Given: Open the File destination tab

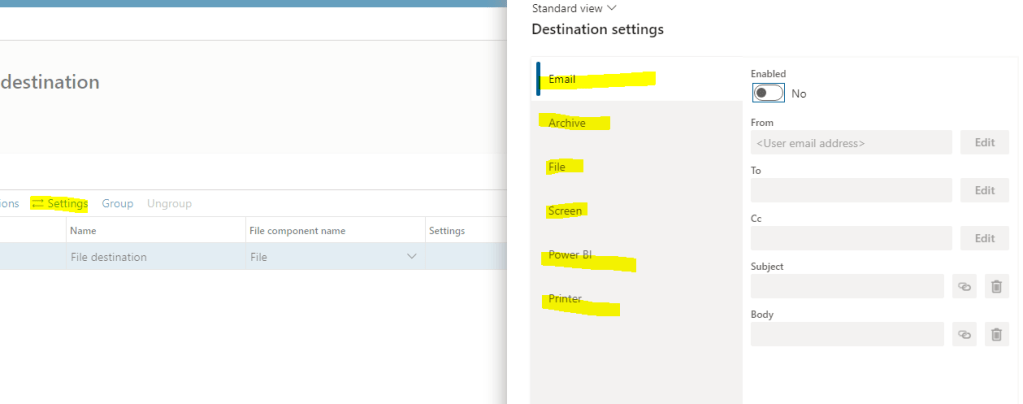Looking at the screenshot, I should [557, 167].
